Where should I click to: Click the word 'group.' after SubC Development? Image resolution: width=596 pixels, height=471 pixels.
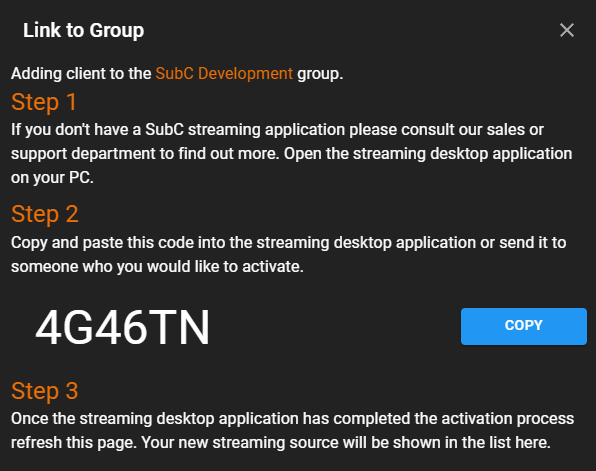[x=320, y=74]
